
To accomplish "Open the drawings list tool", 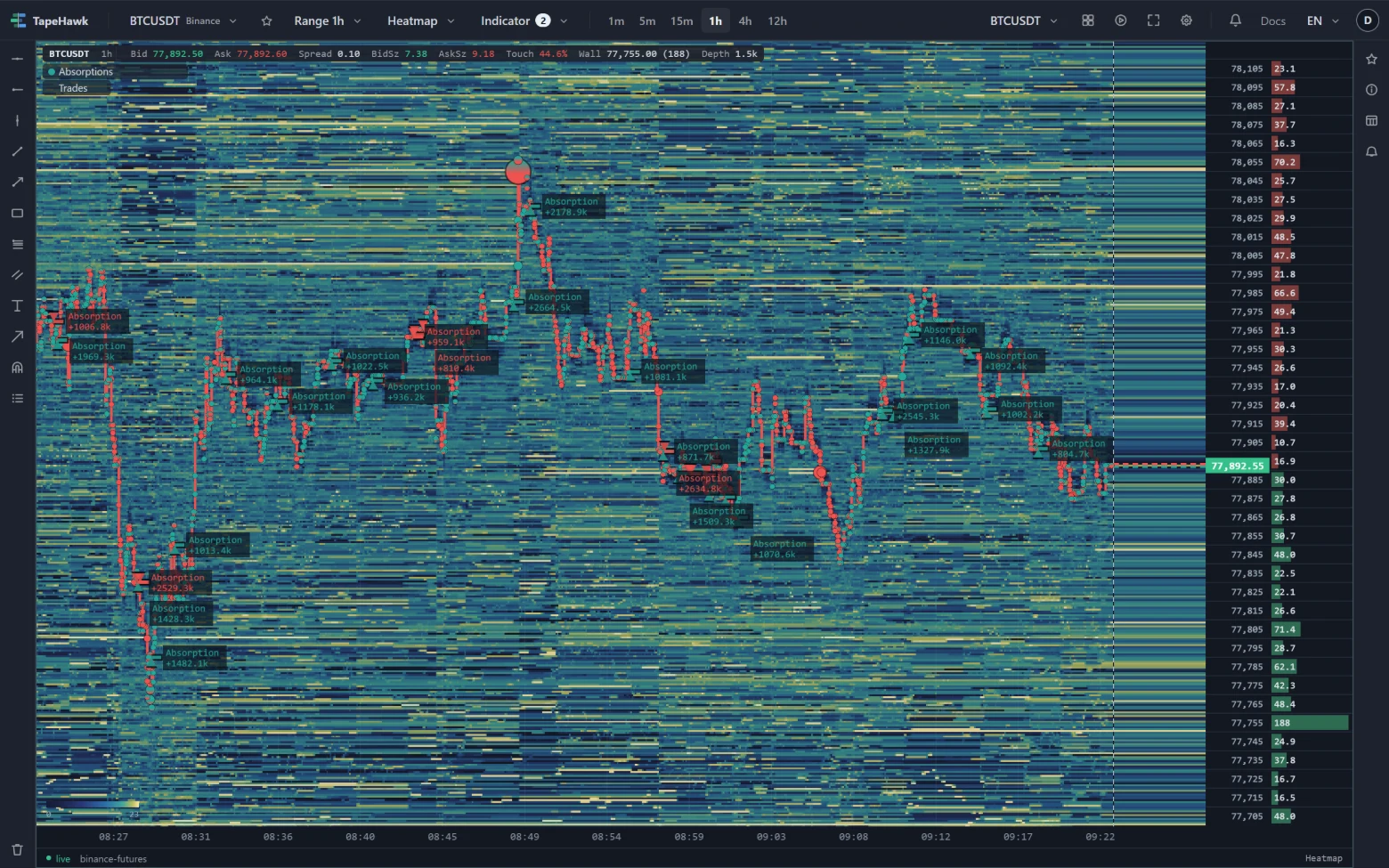I will [17, 398].
